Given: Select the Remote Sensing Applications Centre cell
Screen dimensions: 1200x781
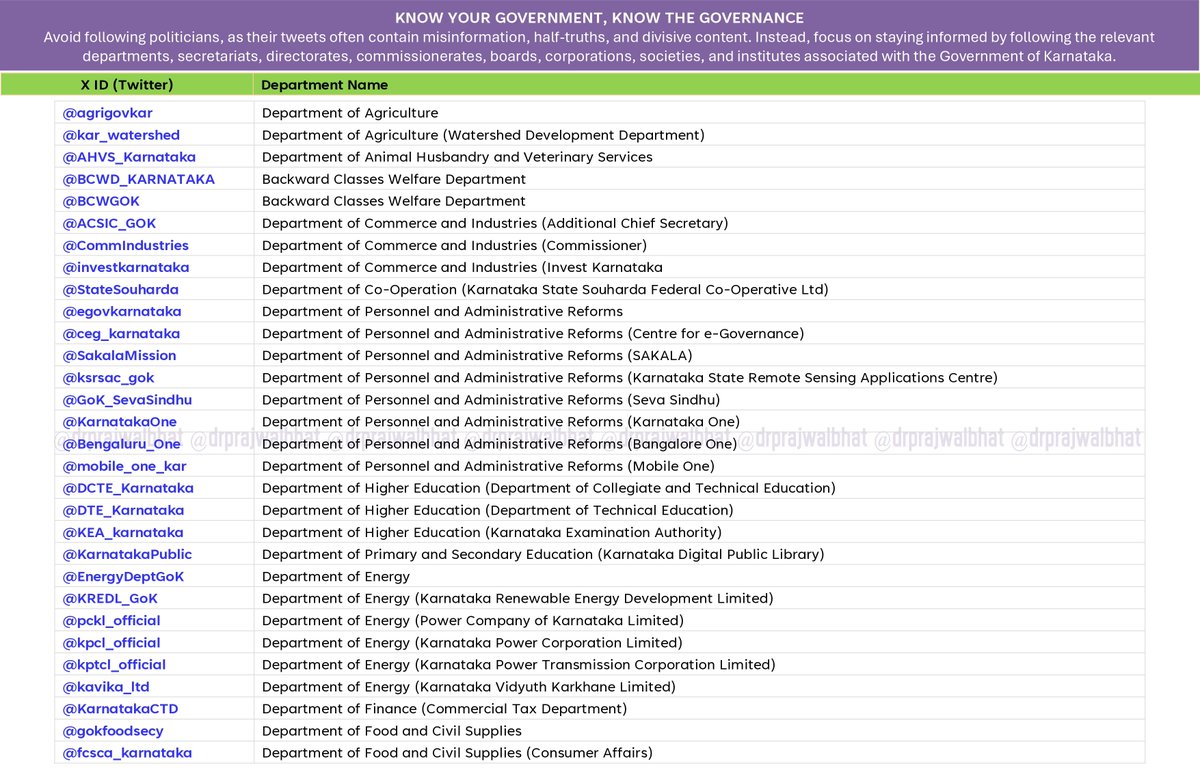Looking at the screenshot, I should click(x=699, y=377).
